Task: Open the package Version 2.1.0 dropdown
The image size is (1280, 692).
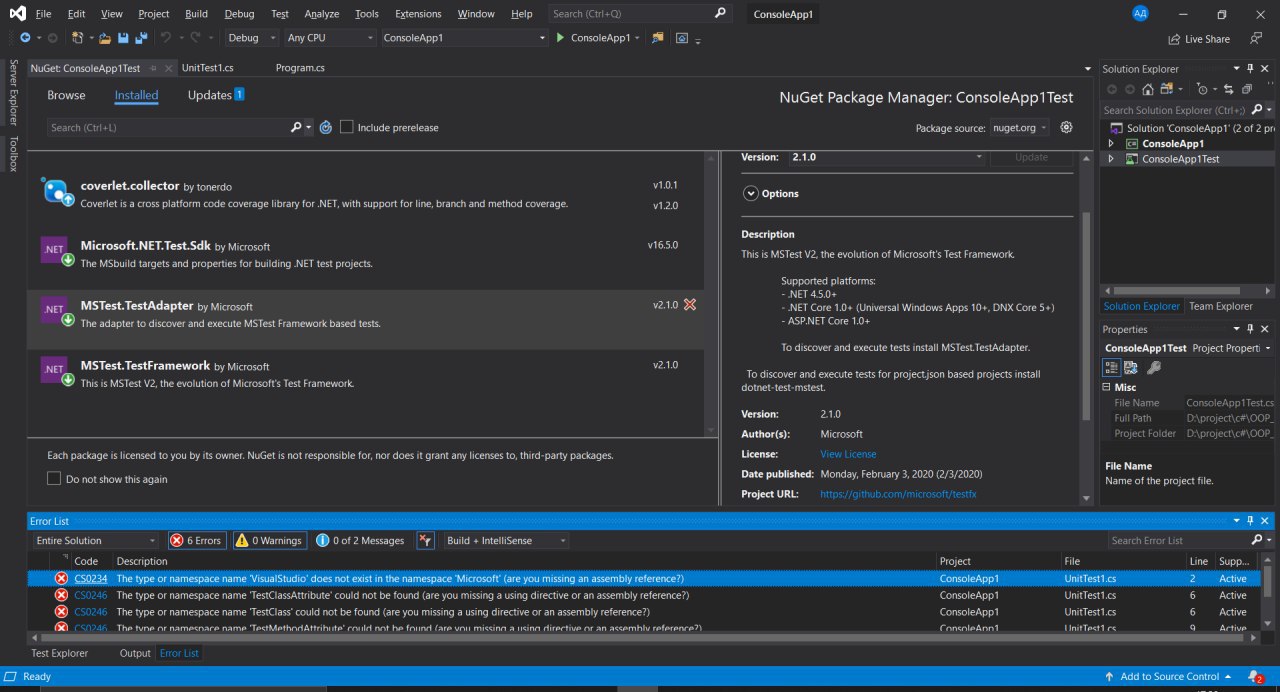Action: coord(888,157)
